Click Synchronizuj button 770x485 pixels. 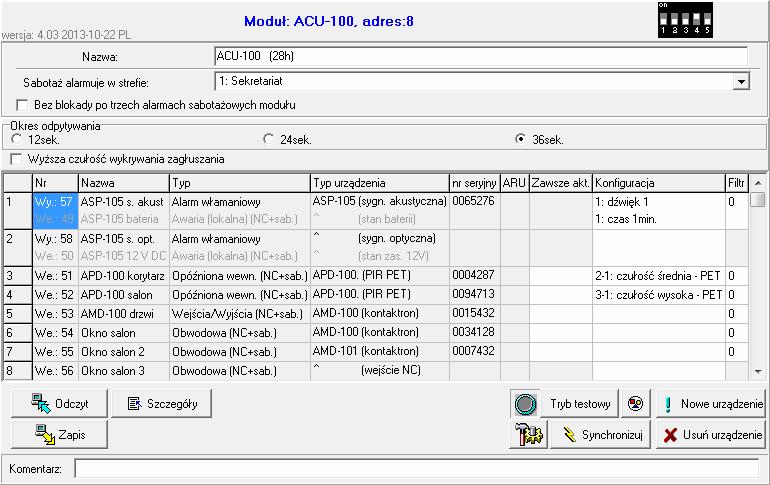[x=601, y=434]
